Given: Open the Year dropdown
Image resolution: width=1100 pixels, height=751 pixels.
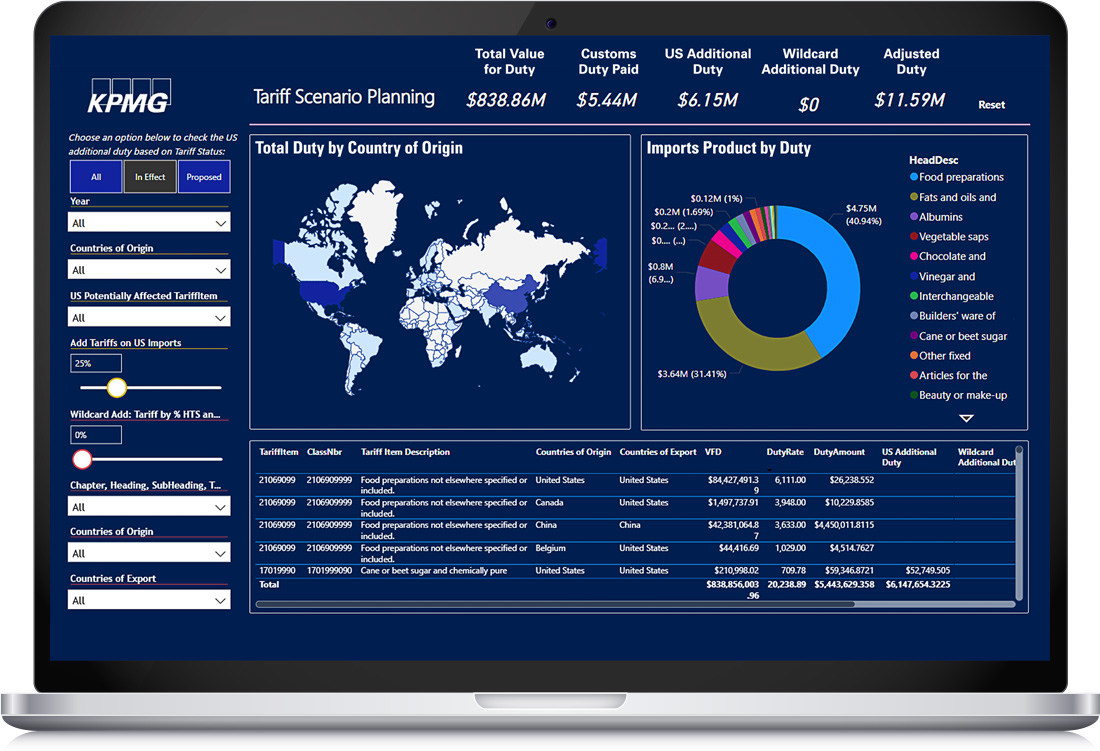Looking at the screenshot, I should point(149,223).
